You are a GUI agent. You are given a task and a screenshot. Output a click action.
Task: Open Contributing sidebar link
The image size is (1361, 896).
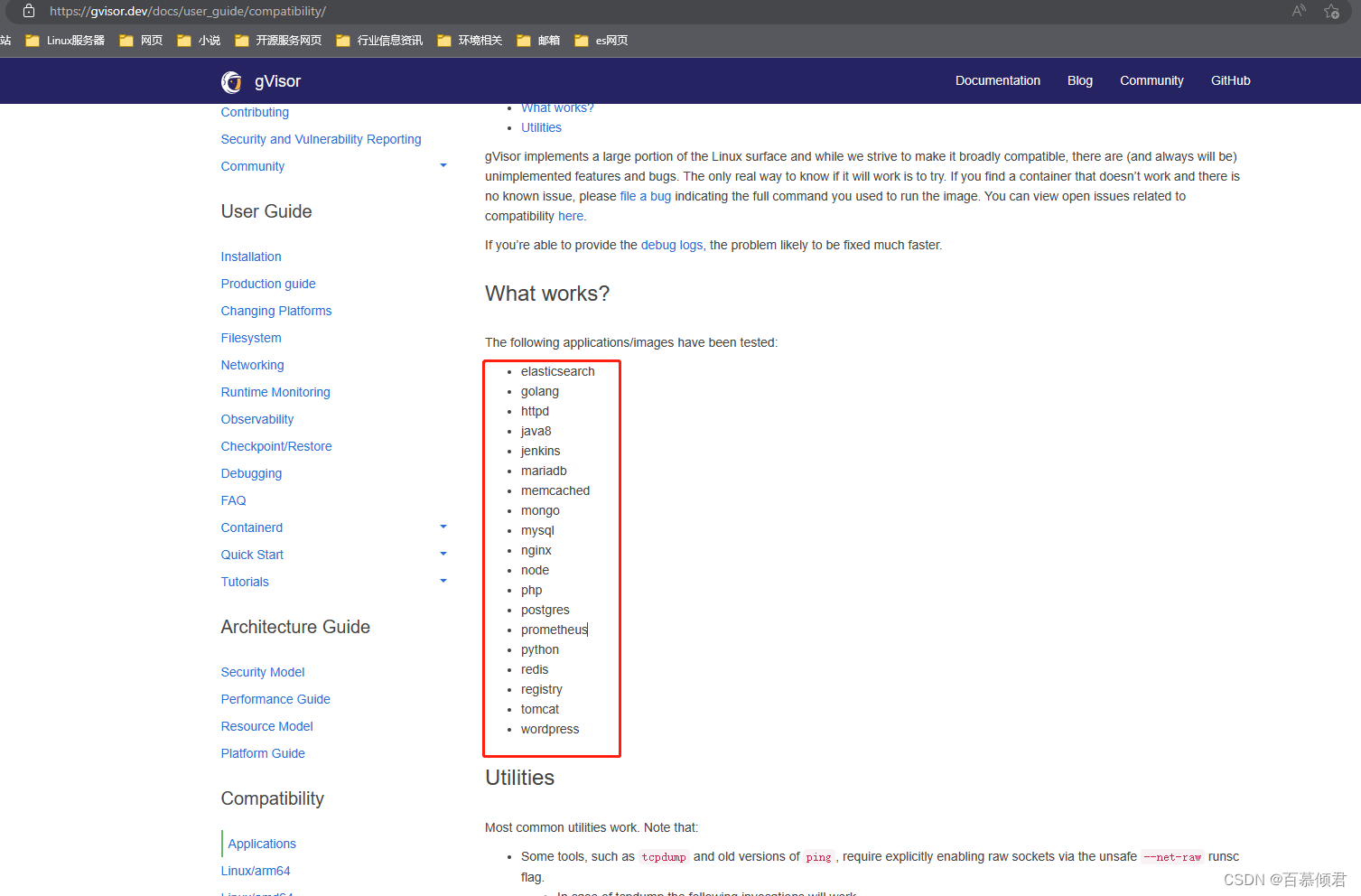[x=255, y=112]
